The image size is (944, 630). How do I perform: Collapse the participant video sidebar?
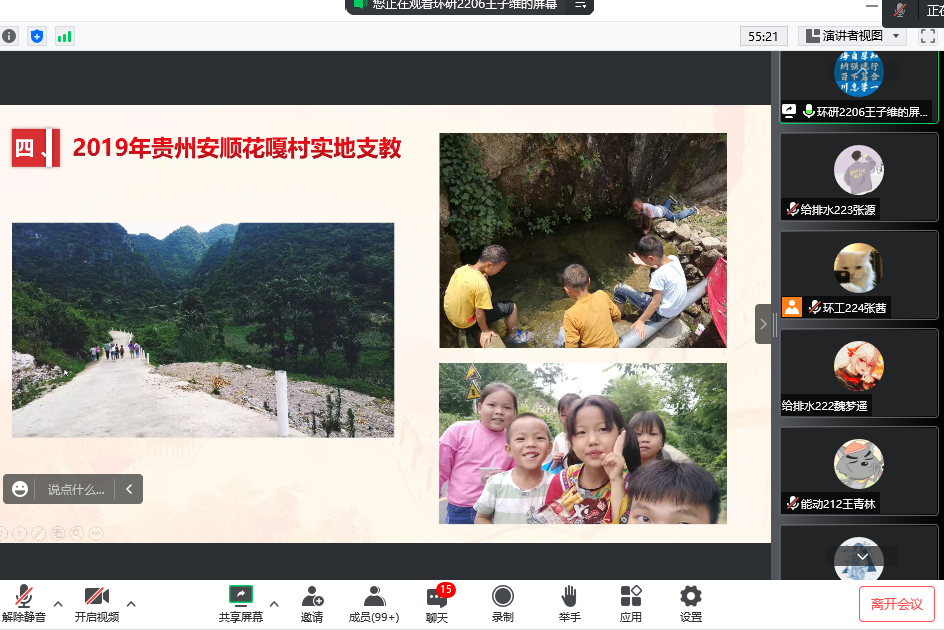[763, 324]
